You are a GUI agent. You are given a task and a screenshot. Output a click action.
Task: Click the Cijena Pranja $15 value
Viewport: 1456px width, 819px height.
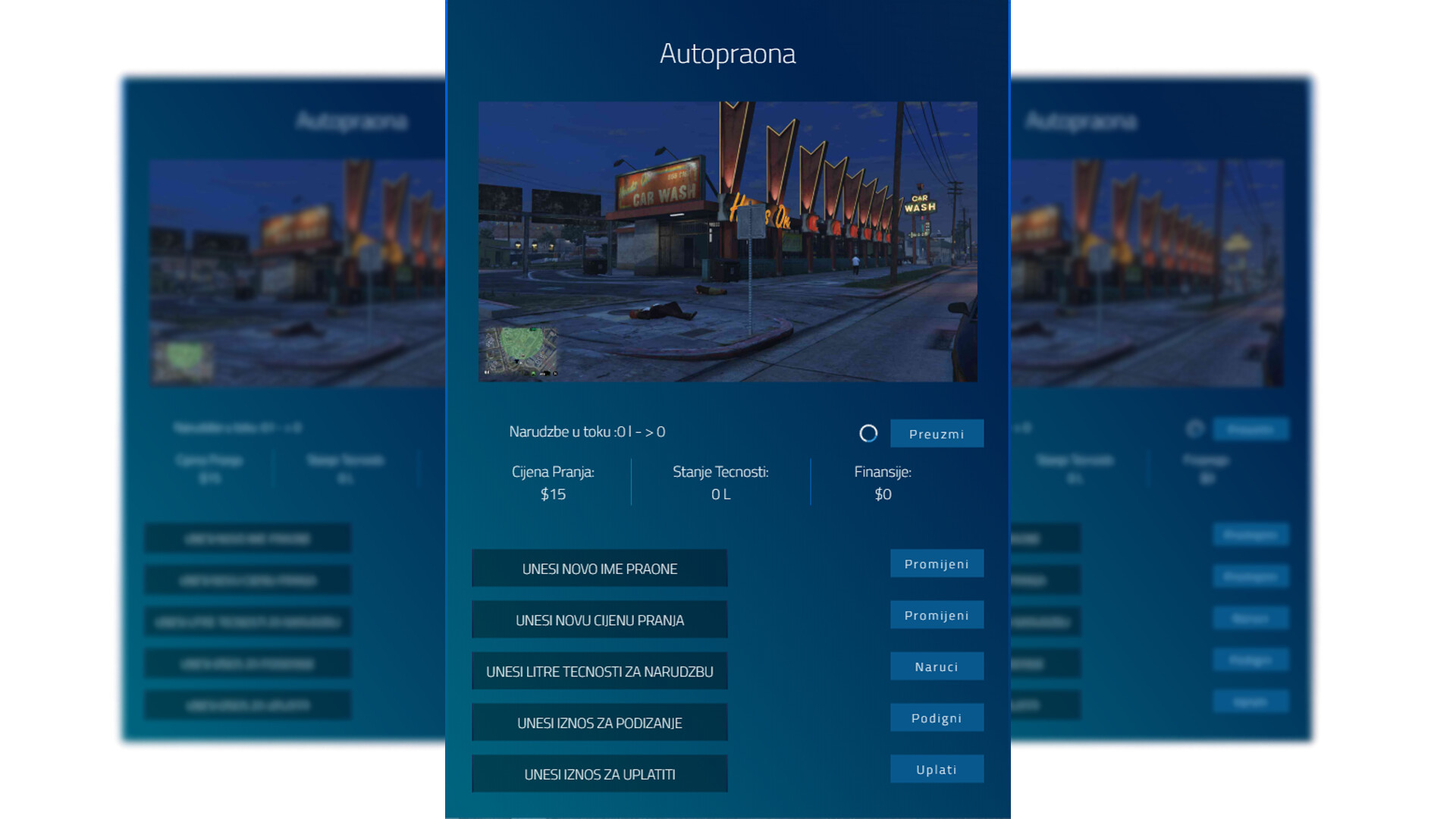tap(553, 494)
